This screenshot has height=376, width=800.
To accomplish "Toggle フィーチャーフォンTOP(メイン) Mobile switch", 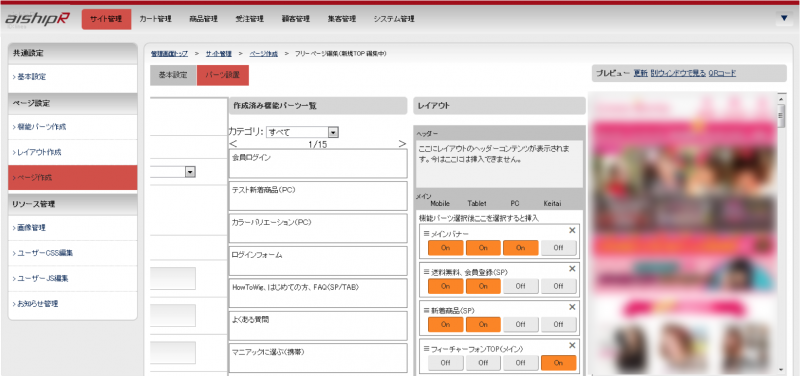I will pyautogui.click(x=445, y=363).
